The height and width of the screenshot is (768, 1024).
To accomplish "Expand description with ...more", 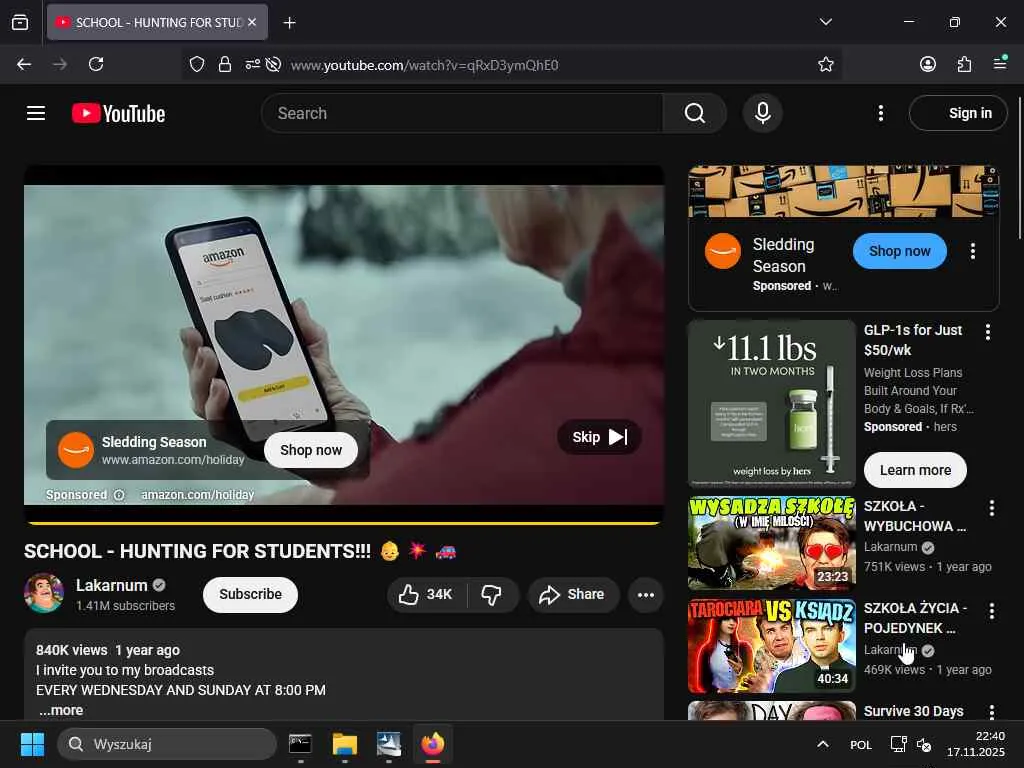I will coord(61,710).
